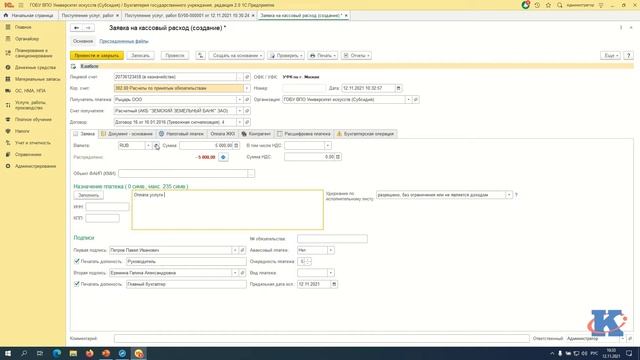Screen dimensions: 640x360
Task: Click the search magnifier icon in title bar
Action: pos(560,5)
